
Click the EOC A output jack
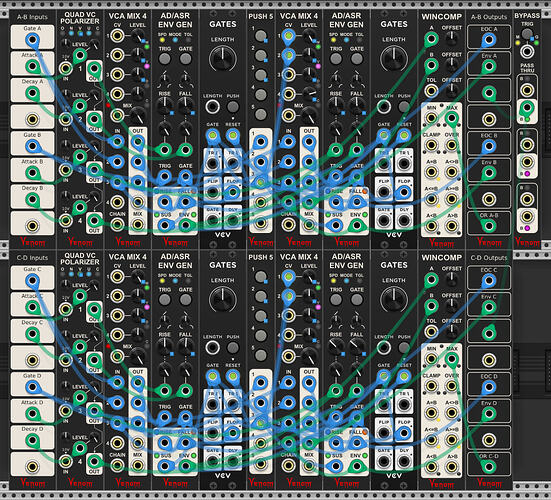coord(489,39)
